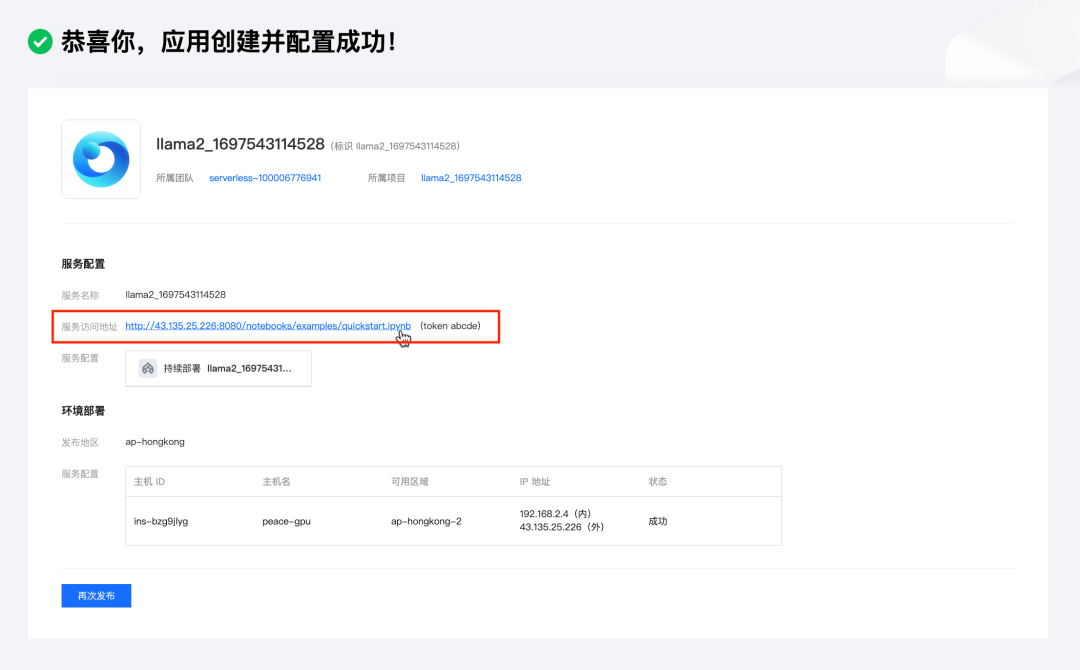The image size is (1080, 670).
Task: Click the 可用区域 column header
Action: (410, 481)
